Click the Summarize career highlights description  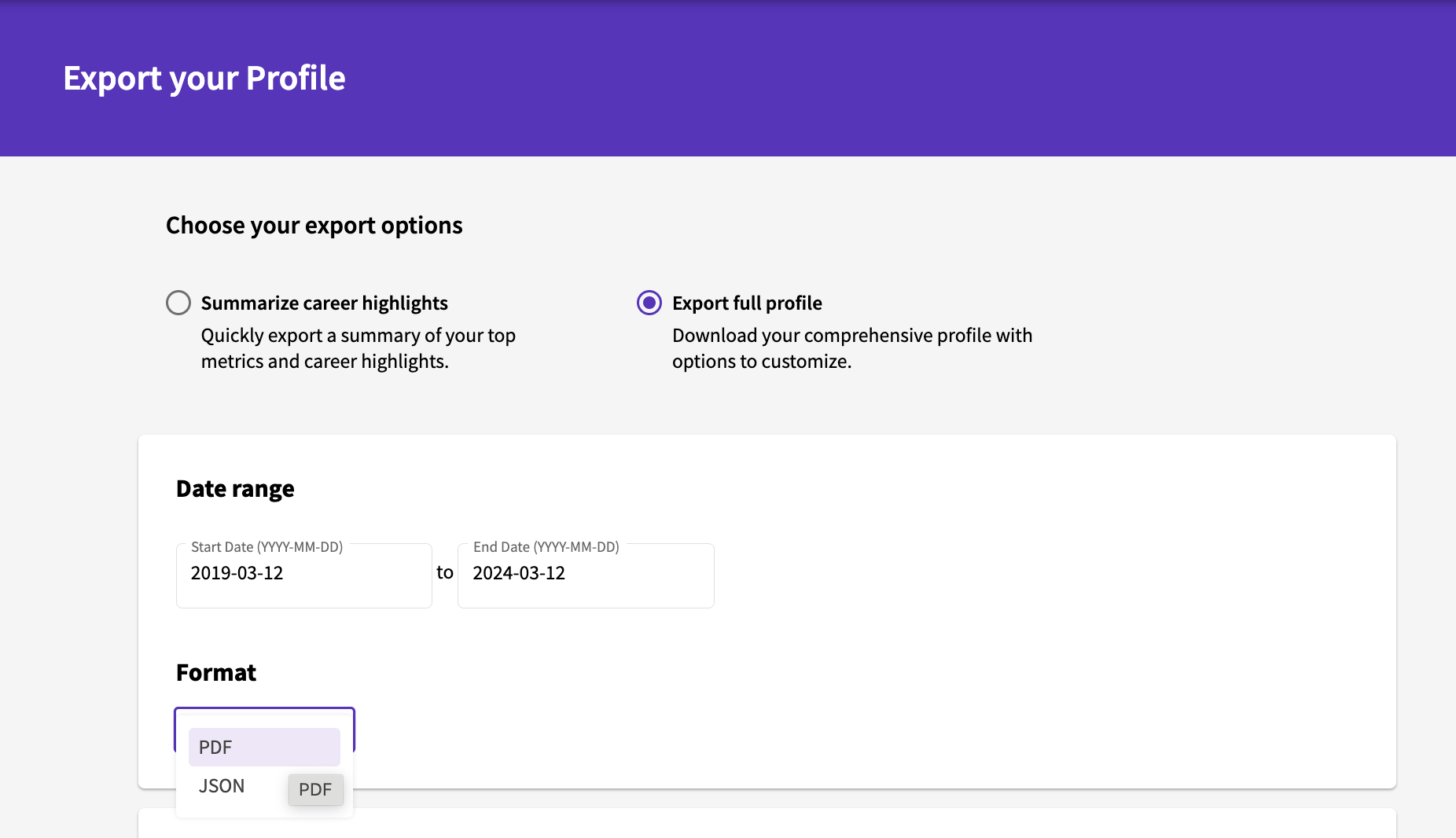(x=358, y=348)
